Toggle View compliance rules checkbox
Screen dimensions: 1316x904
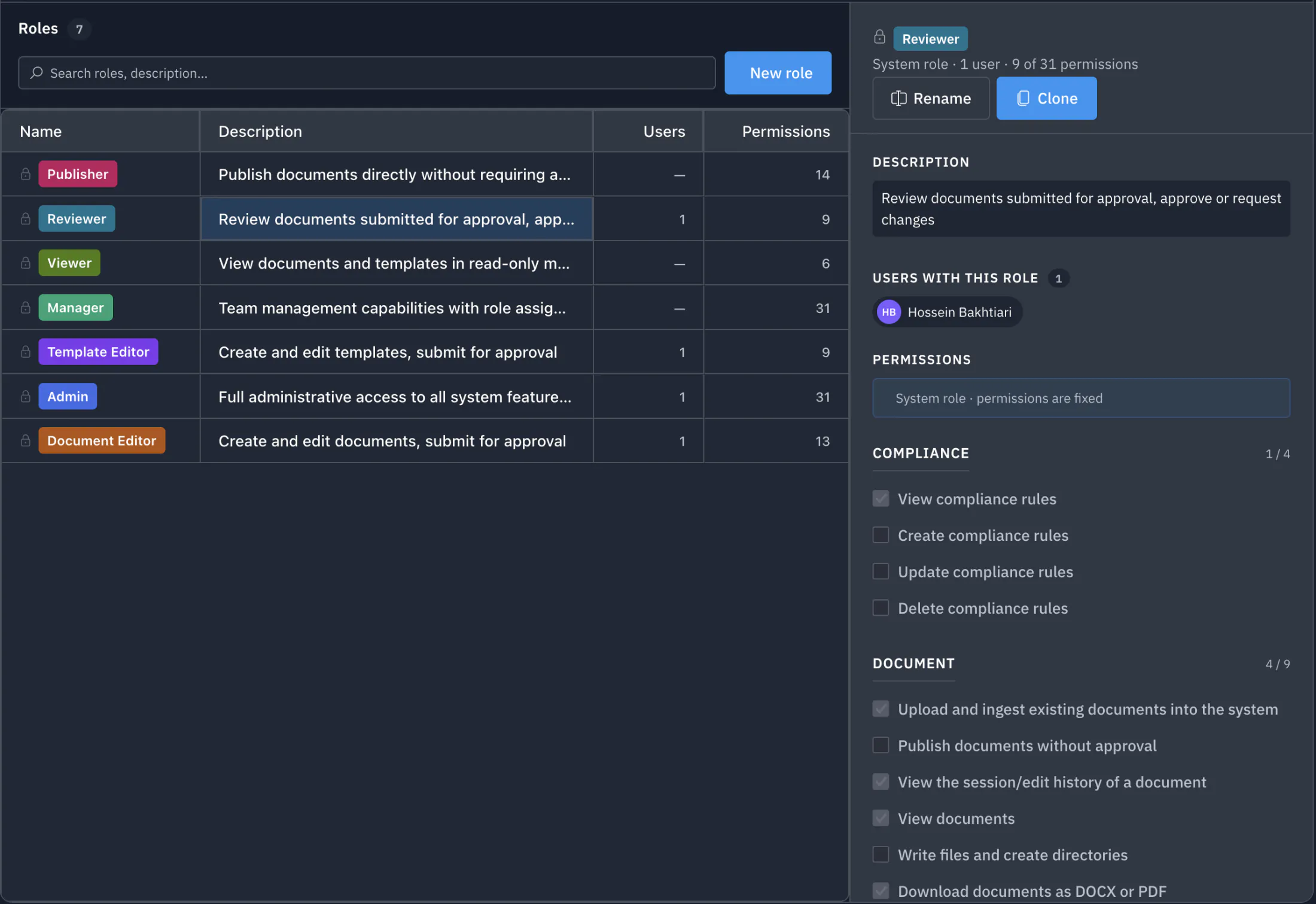click(881, 498)
